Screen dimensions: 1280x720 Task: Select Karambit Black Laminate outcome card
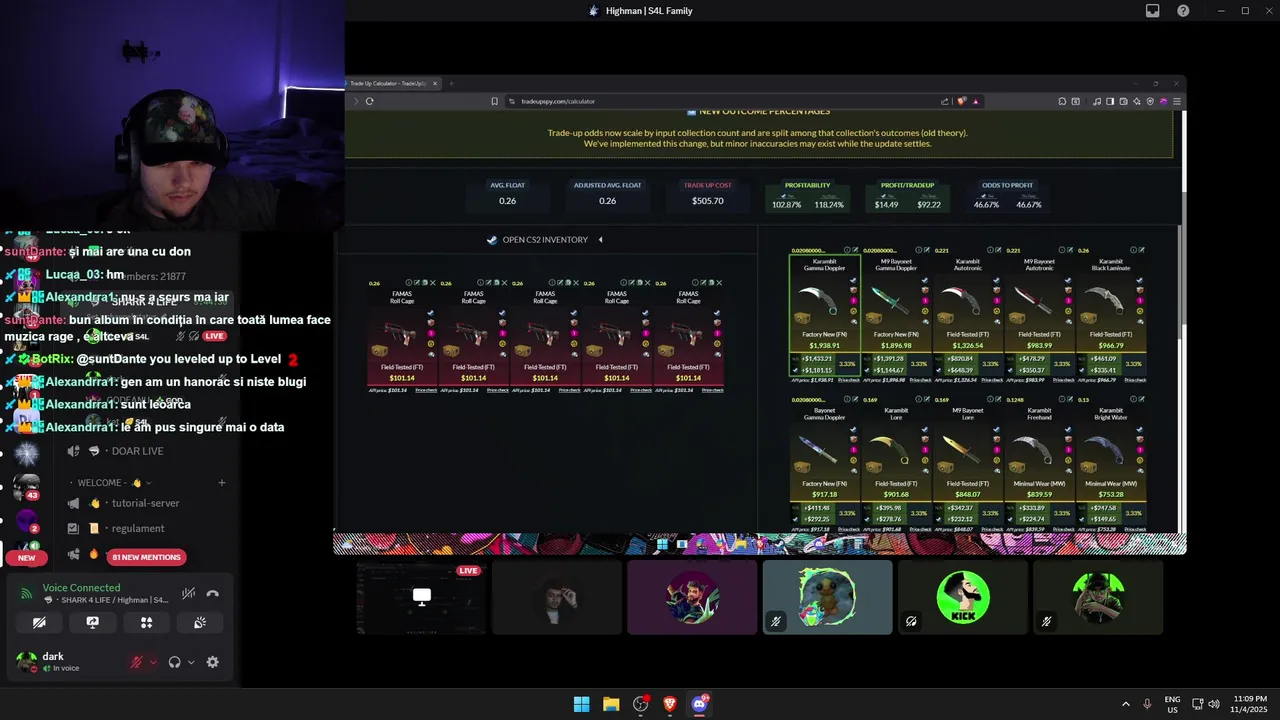coord(1111,315)
